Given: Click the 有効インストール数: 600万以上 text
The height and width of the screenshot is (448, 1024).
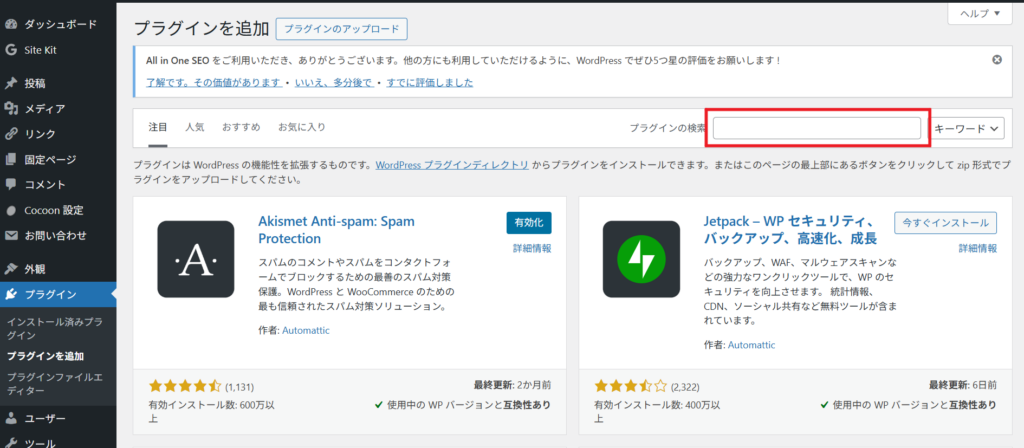Looking at the screenshot, I should click(212, 412).
